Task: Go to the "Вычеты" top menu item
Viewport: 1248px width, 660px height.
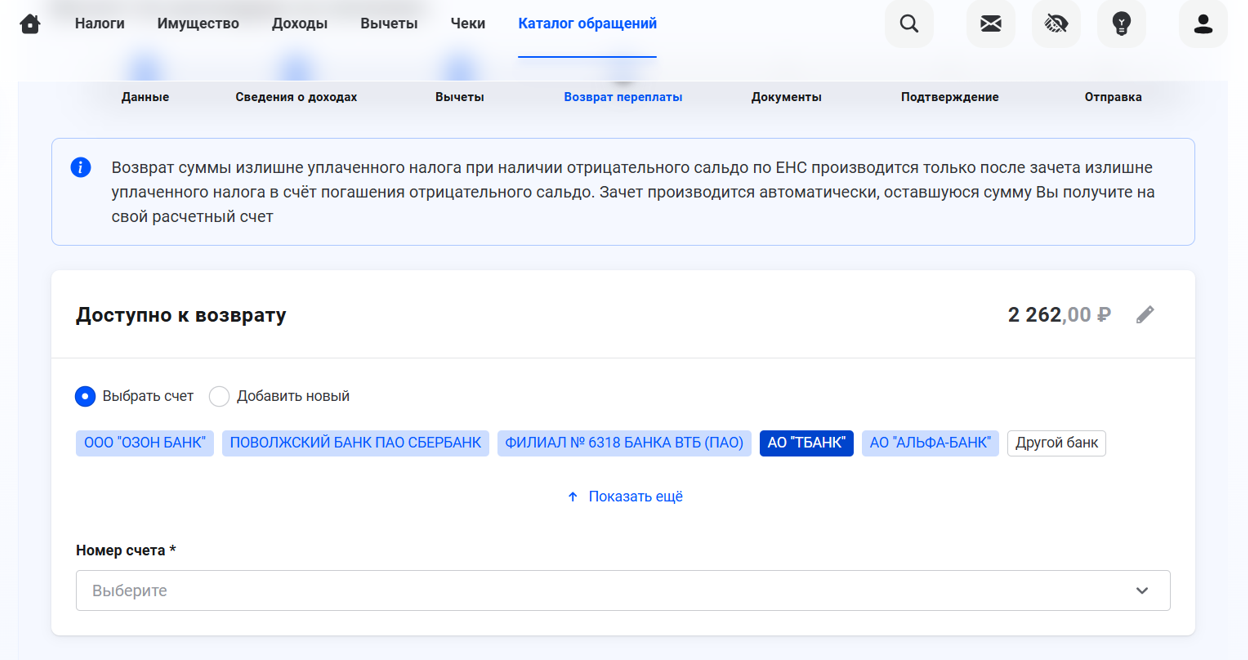Action: click(389, 24)
